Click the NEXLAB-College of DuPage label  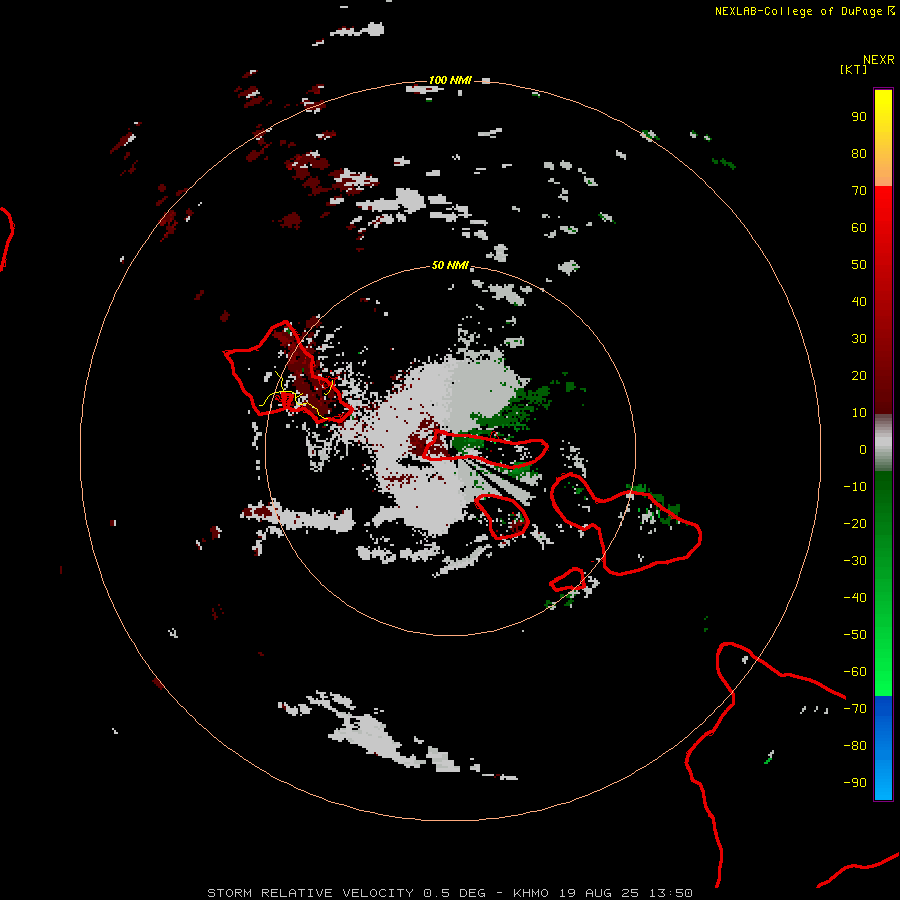click(800, 11)
